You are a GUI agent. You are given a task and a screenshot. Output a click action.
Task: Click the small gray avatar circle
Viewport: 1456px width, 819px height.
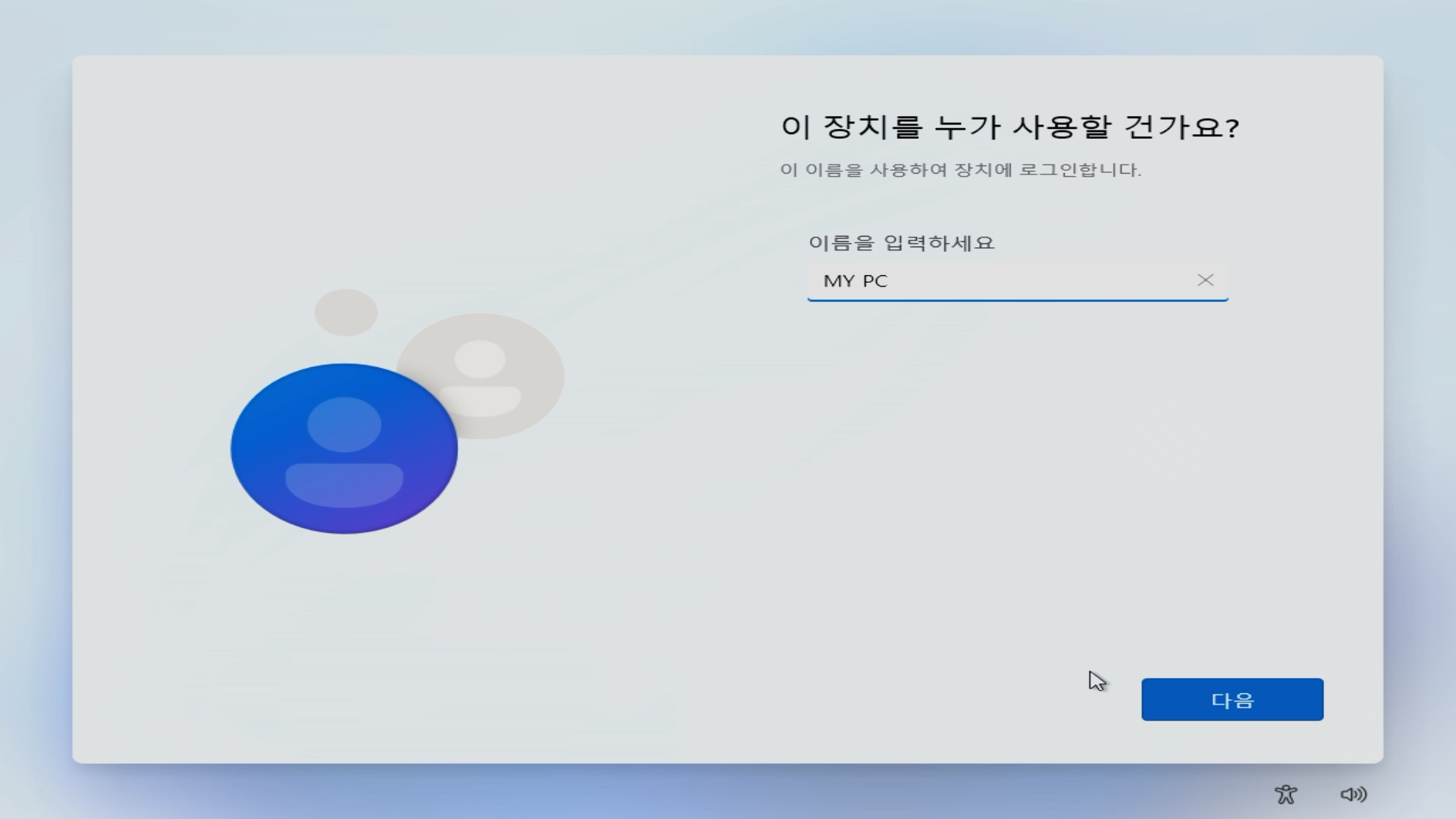[347, 311]
